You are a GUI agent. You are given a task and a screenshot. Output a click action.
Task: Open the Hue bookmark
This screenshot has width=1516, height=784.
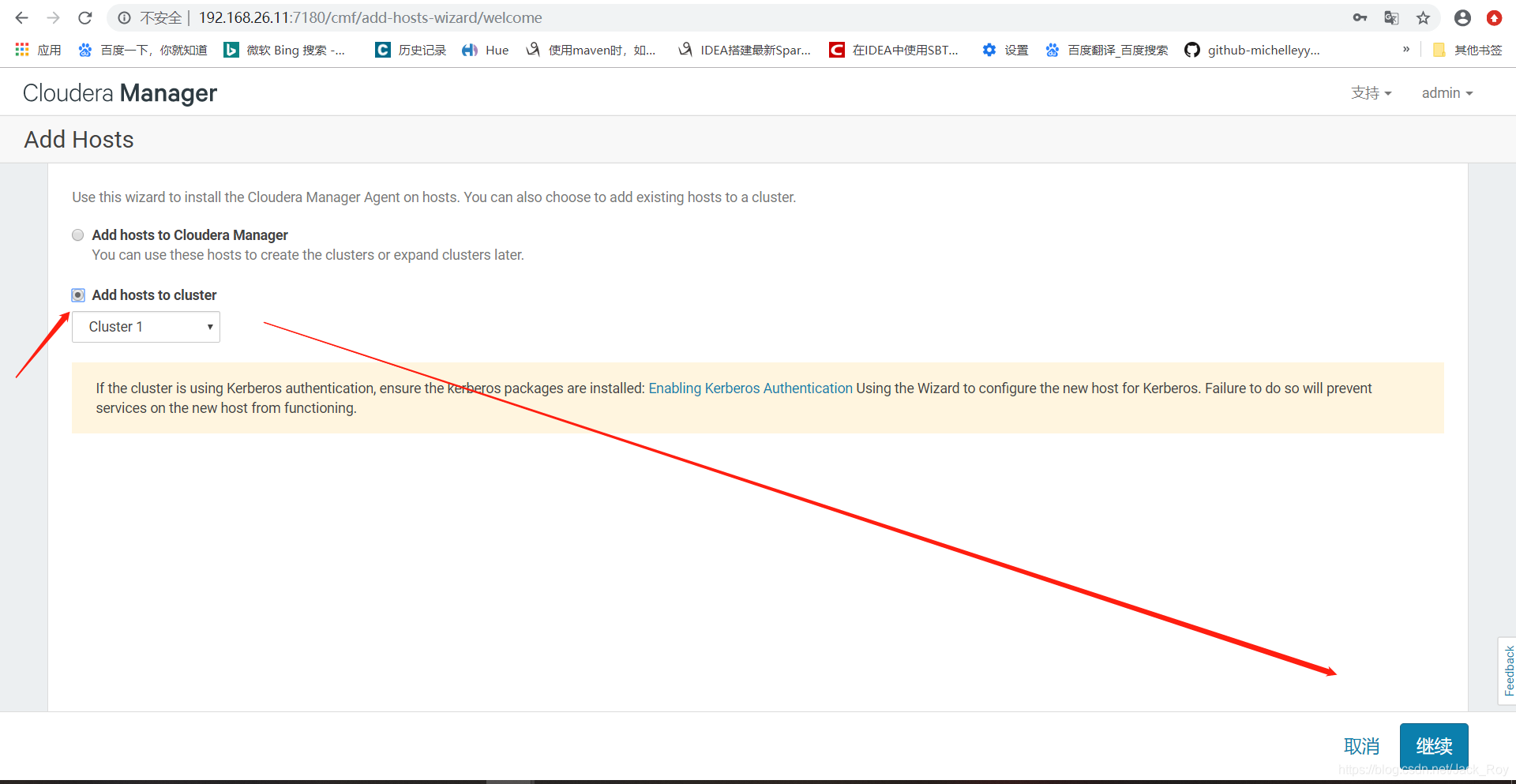point(486,50)
